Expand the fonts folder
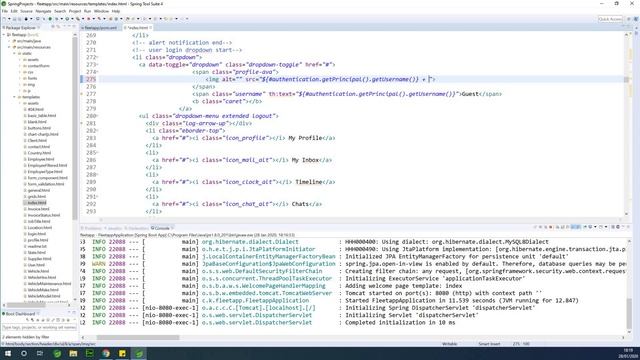This screenshot has height=360, width=640. [19, 78]
